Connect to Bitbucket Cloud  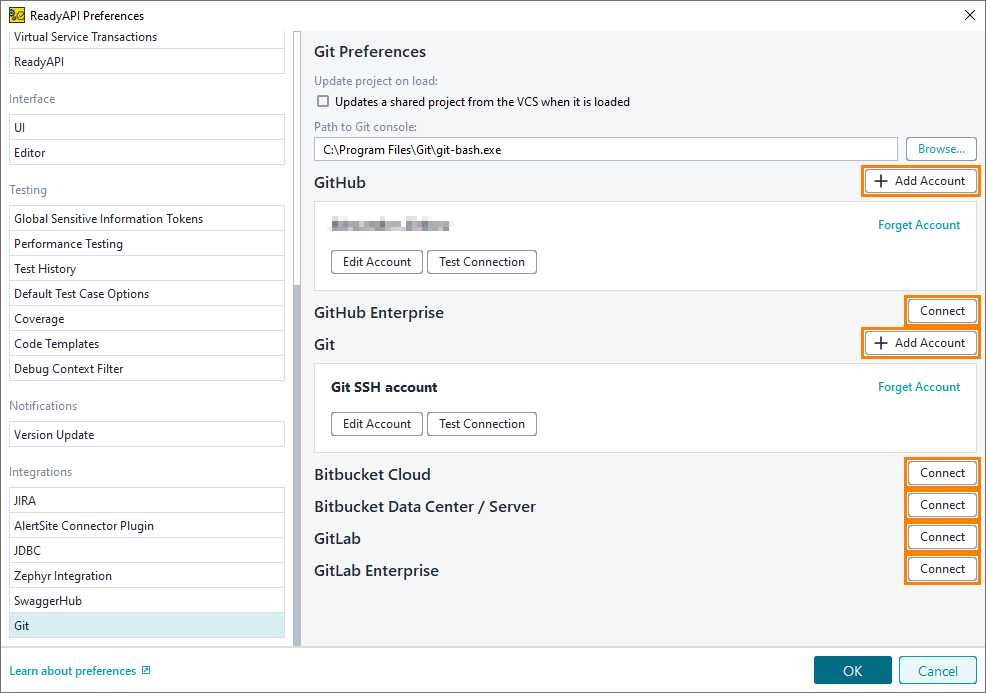click(942, 473)
